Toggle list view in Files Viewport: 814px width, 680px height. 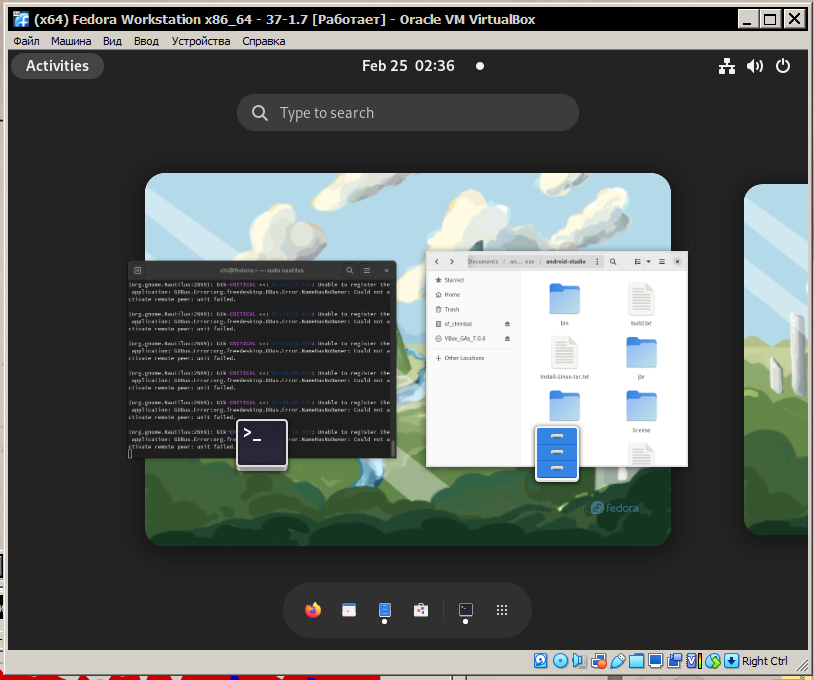pyautogui.click(x=637, y=262)
